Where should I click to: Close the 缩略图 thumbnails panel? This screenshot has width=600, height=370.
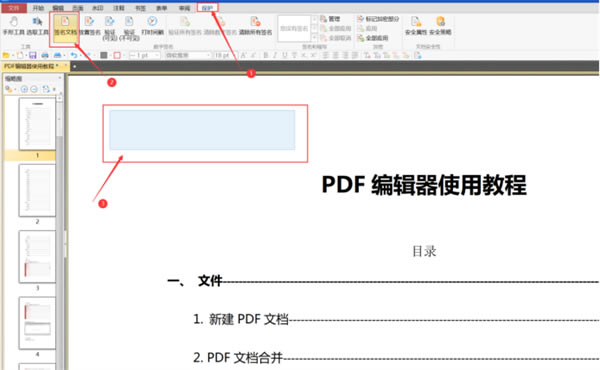point(59,78)
